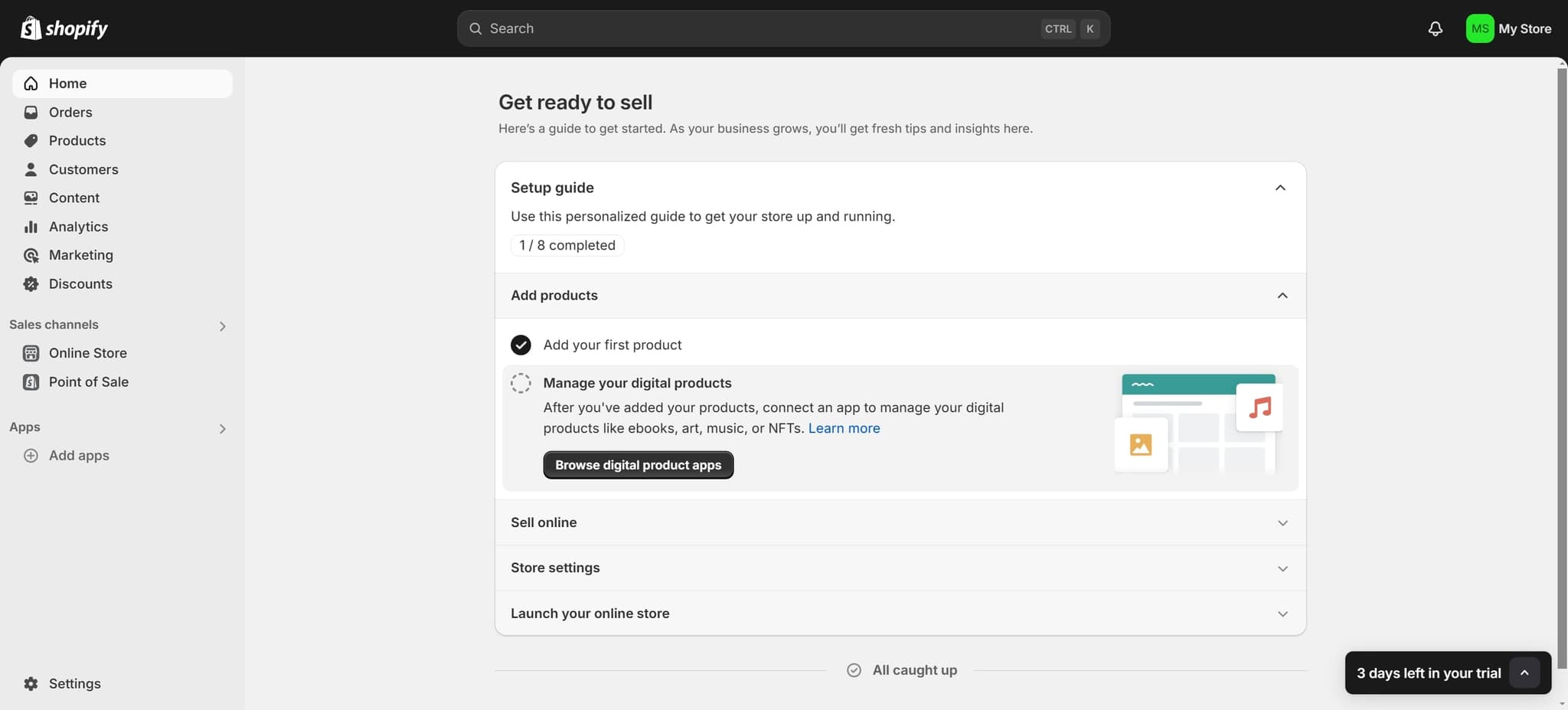This screenshot has width=1568, height=710.
Task: Open the Point of Sale channel
Action: [x=88, y=381]
